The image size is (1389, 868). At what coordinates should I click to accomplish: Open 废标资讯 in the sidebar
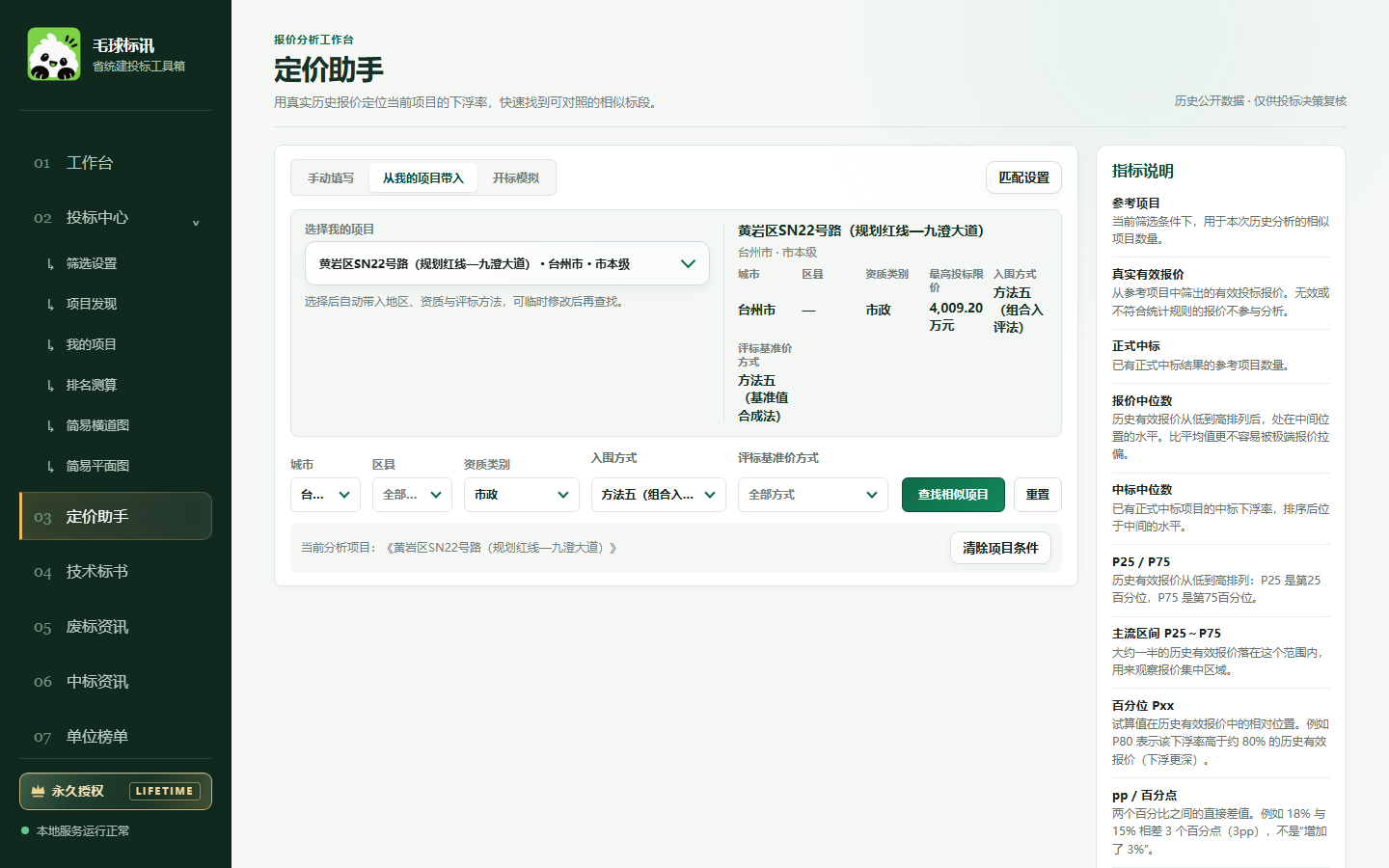pyautogui.click(x=116, y=627)
